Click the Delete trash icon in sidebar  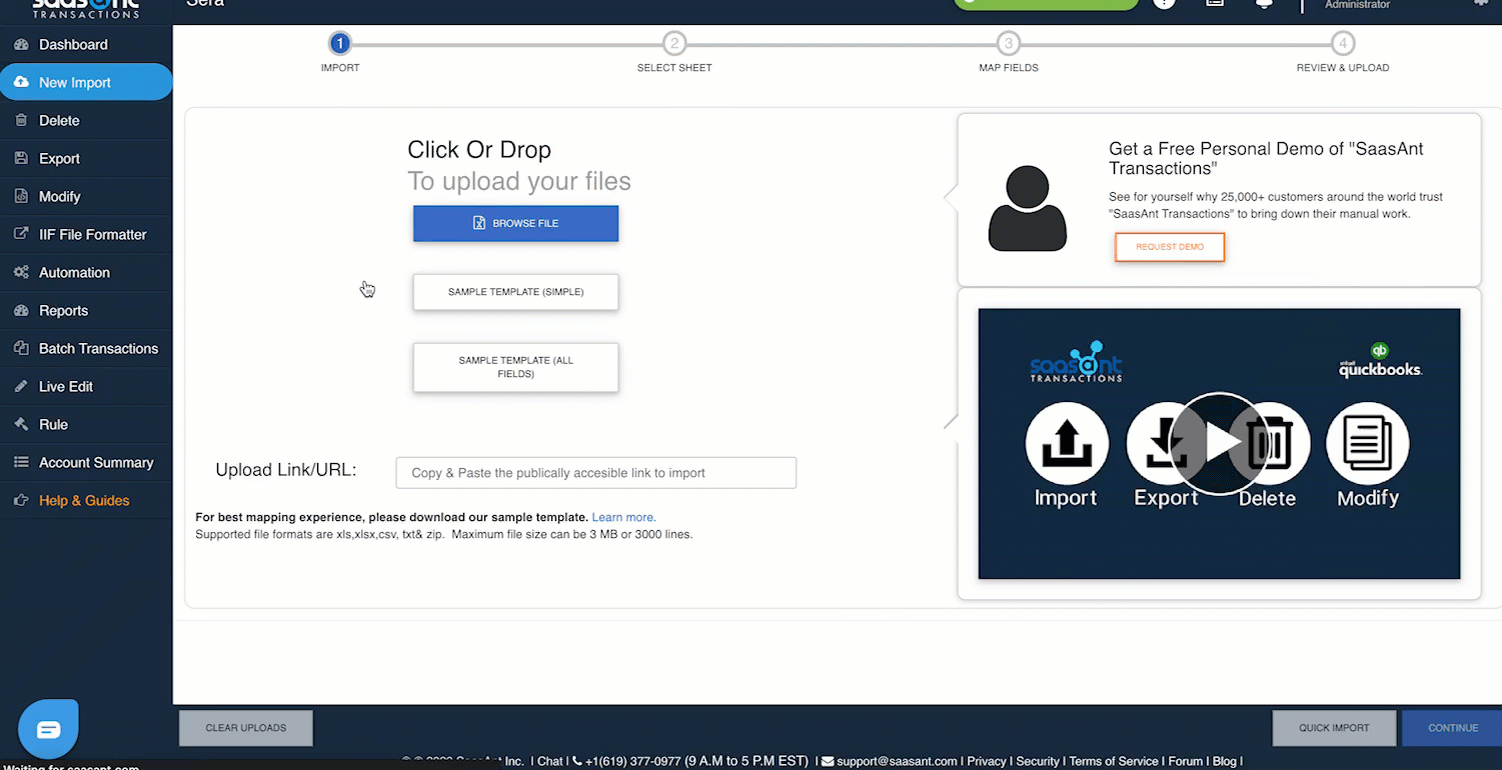[x=21, y=121]
